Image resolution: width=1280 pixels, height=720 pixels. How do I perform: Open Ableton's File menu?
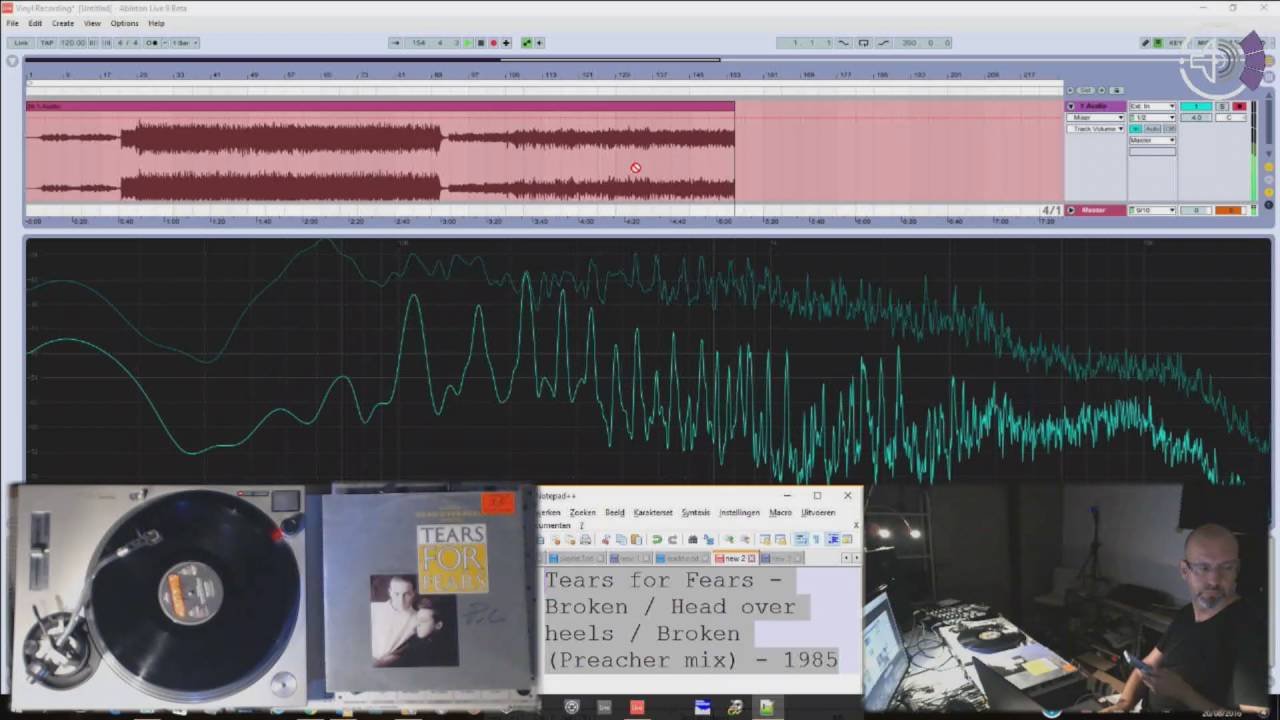point(13,23)
